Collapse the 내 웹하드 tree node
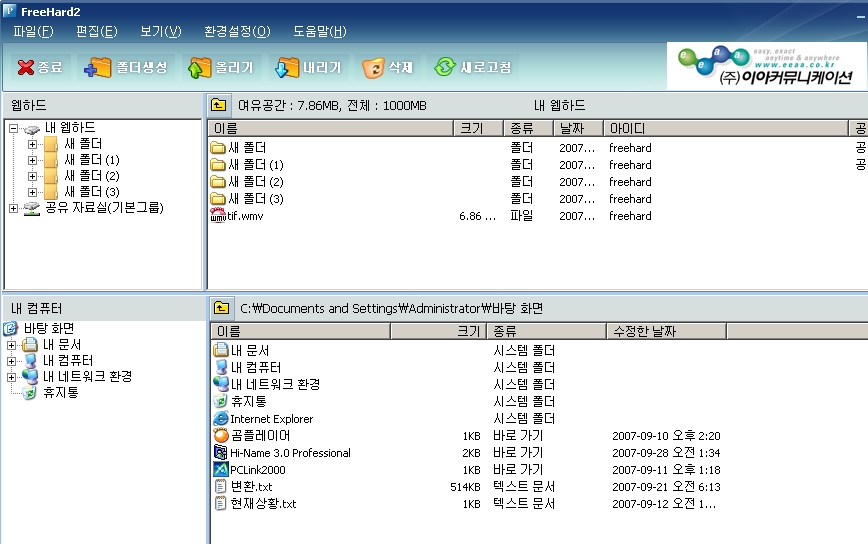Screen dimensions: 868x544 (x=13, y=128)
